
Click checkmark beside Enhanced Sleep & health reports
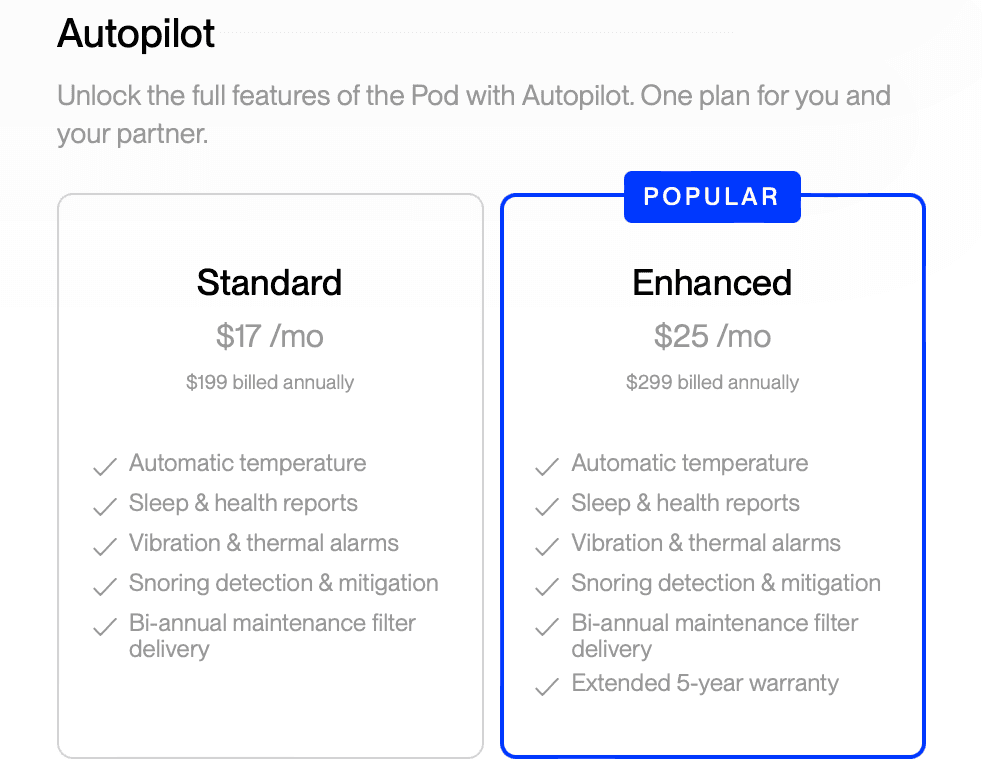point(546,507)
